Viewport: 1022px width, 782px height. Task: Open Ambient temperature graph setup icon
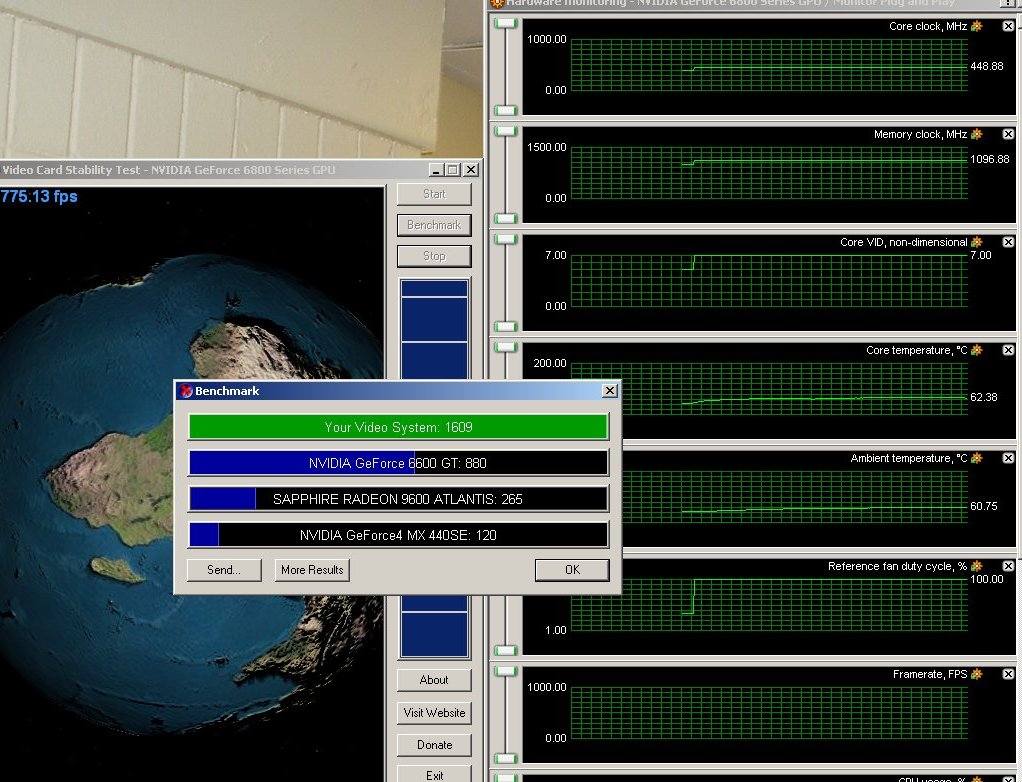(976, 458)
